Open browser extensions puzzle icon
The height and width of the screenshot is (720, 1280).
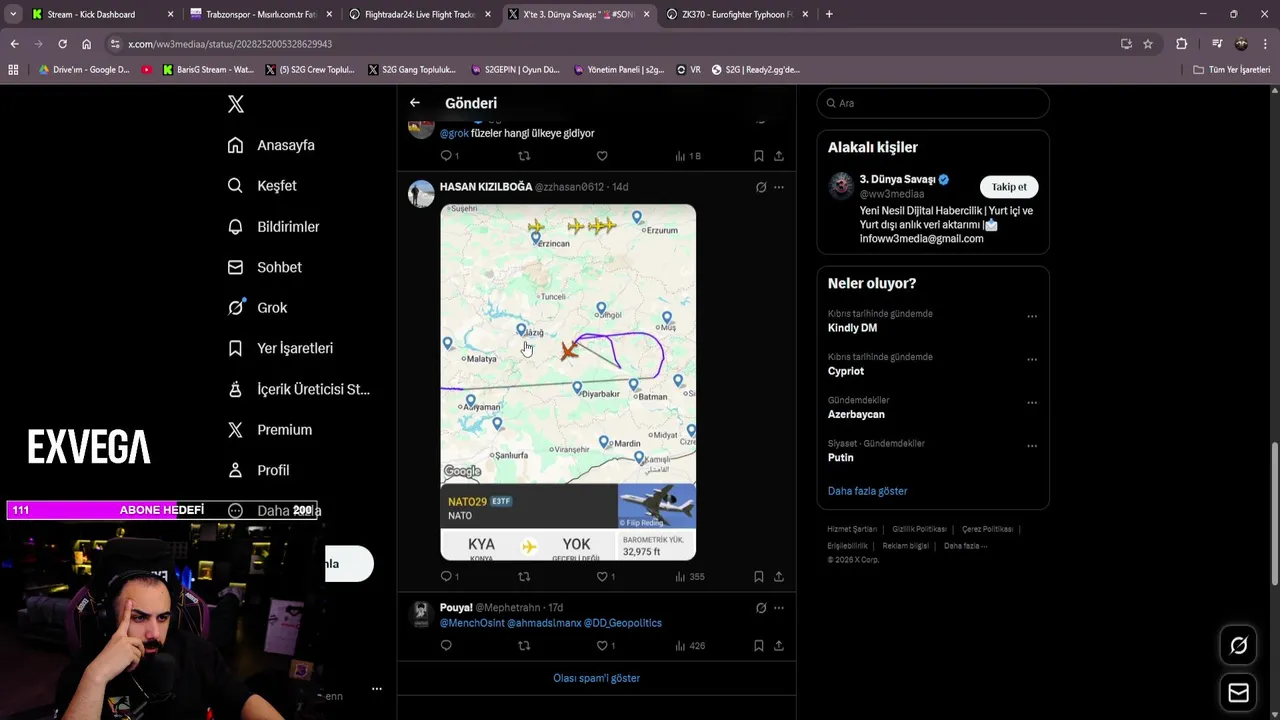point(1181,44)
